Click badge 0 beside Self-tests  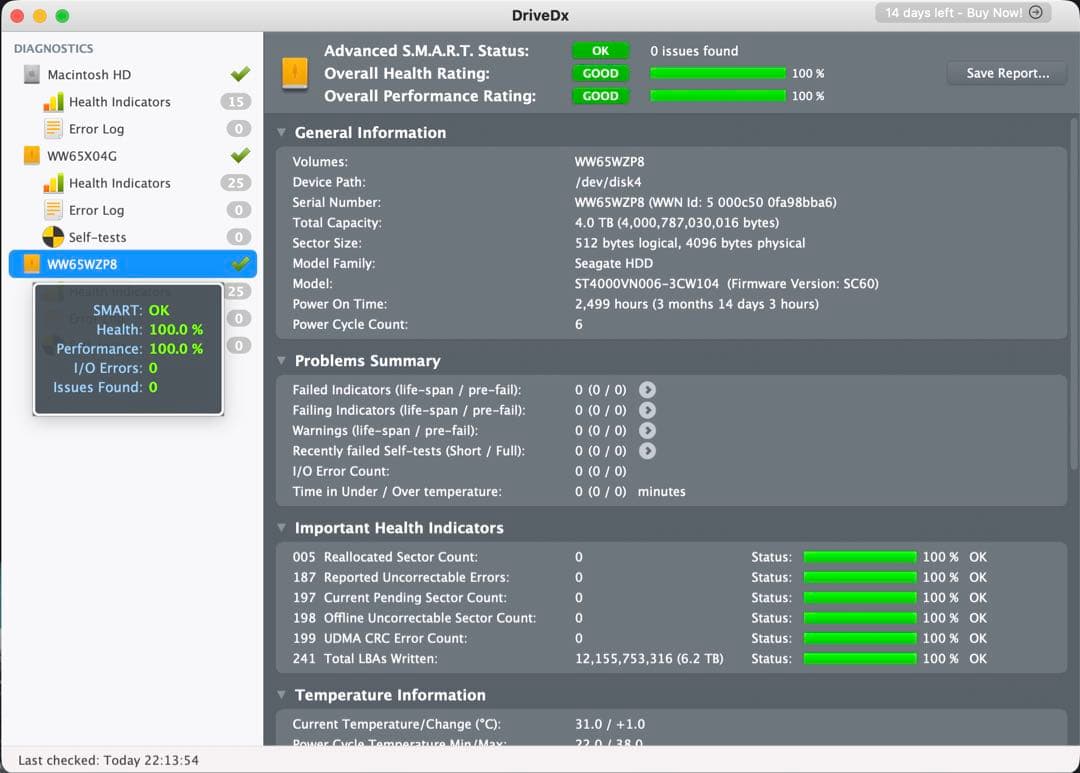[238, 237]
